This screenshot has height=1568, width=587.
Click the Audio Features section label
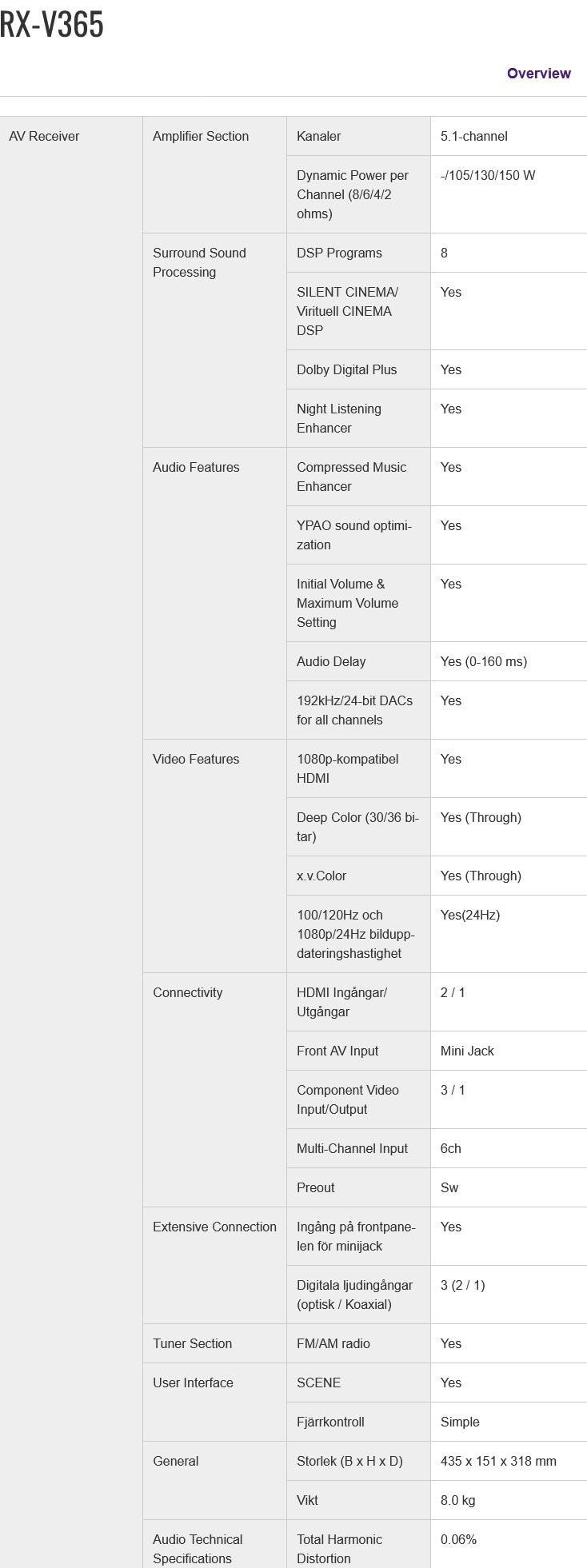196,467
